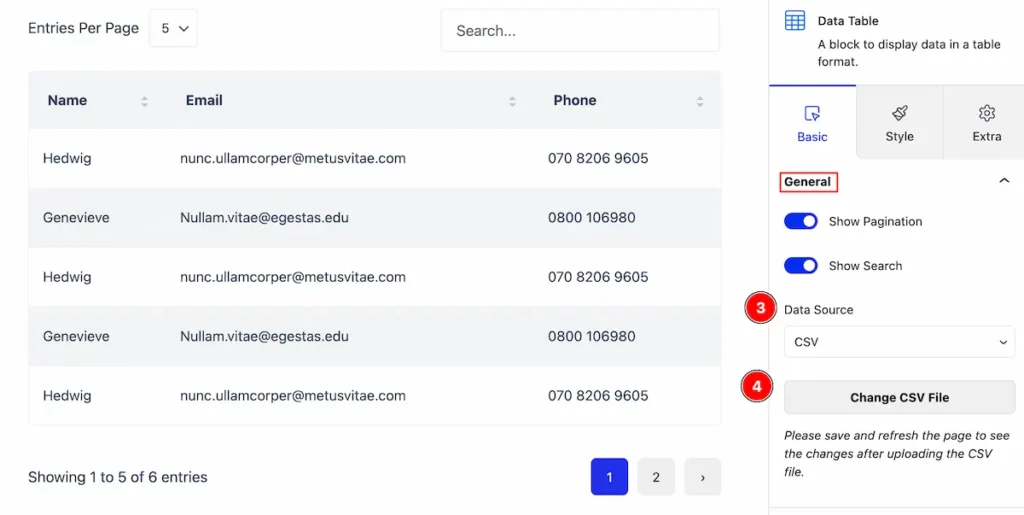
Task: Click the Basic tab cursor icon
Action: (812, 114)
